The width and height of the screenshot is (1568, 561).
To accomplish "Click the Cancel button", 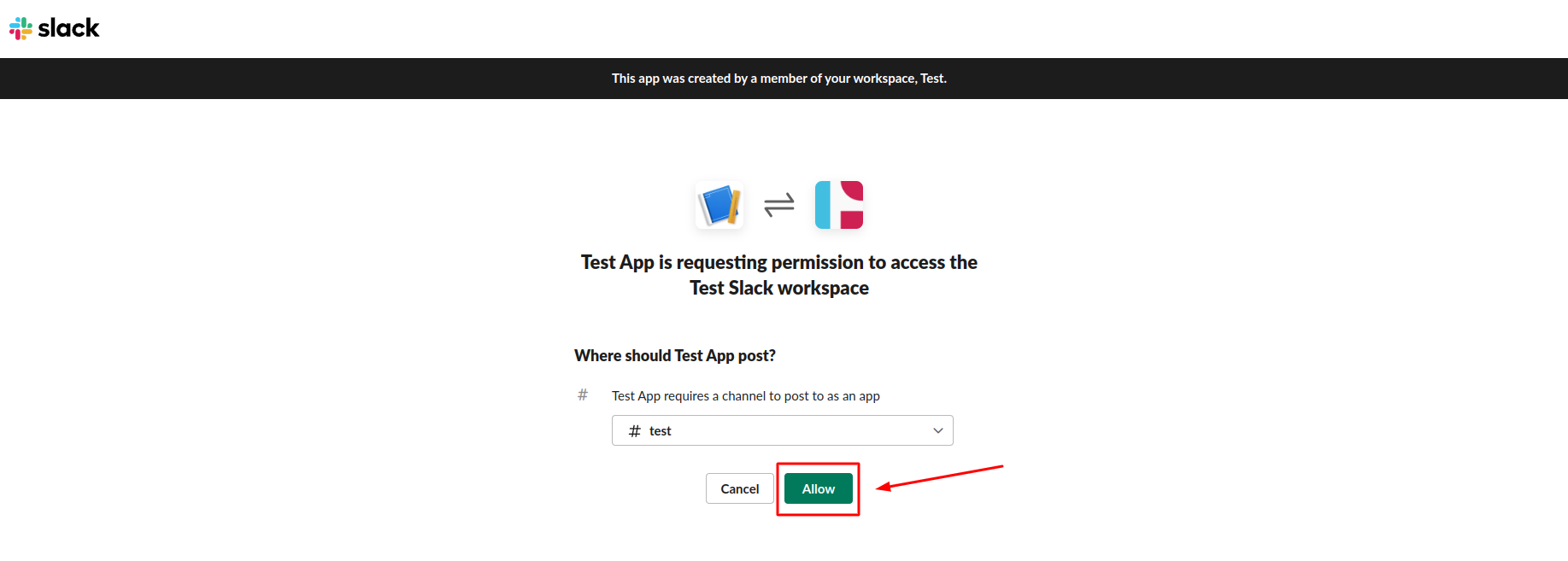I will pos(740,488).
